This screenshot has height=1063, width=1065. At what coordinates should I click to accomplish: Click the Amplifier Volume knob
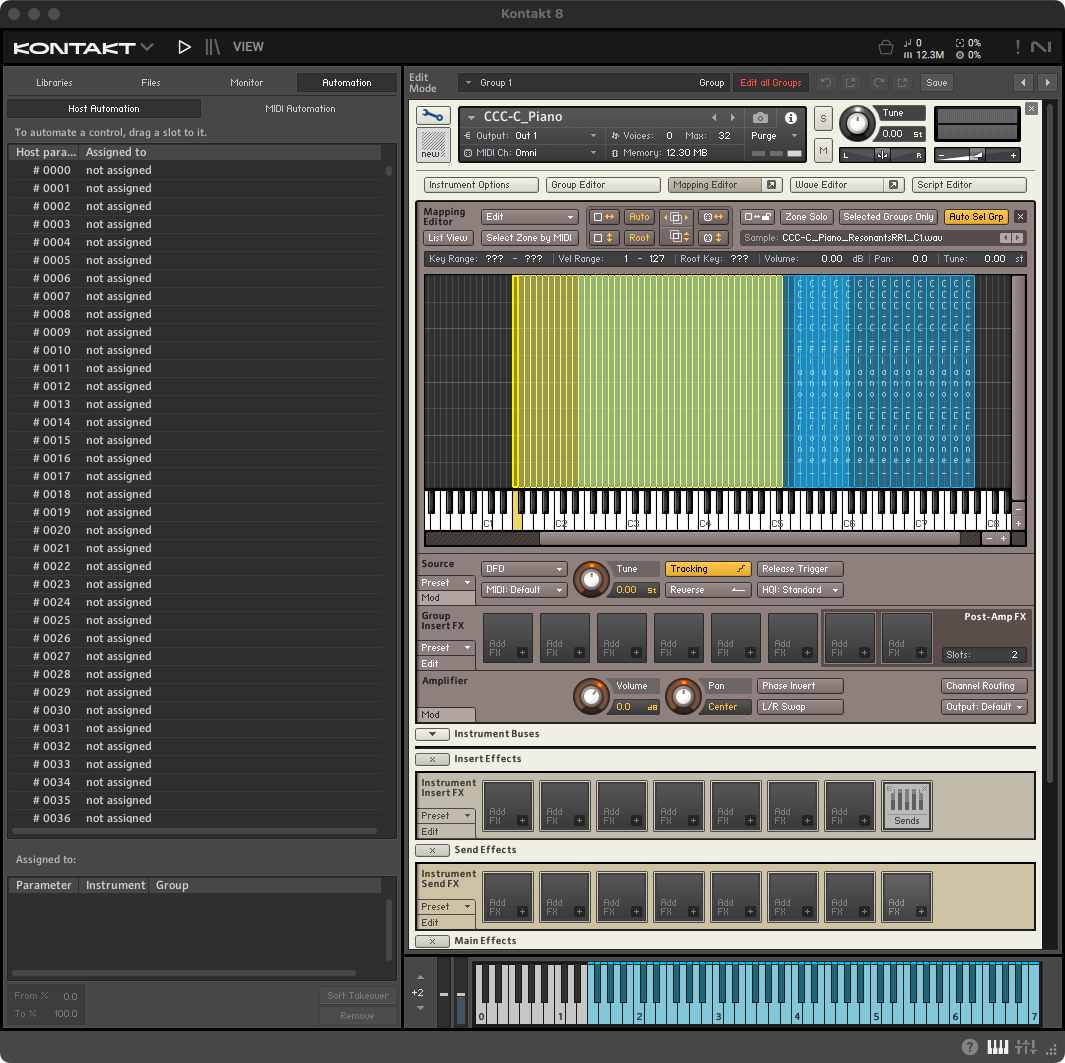[590, 695]
